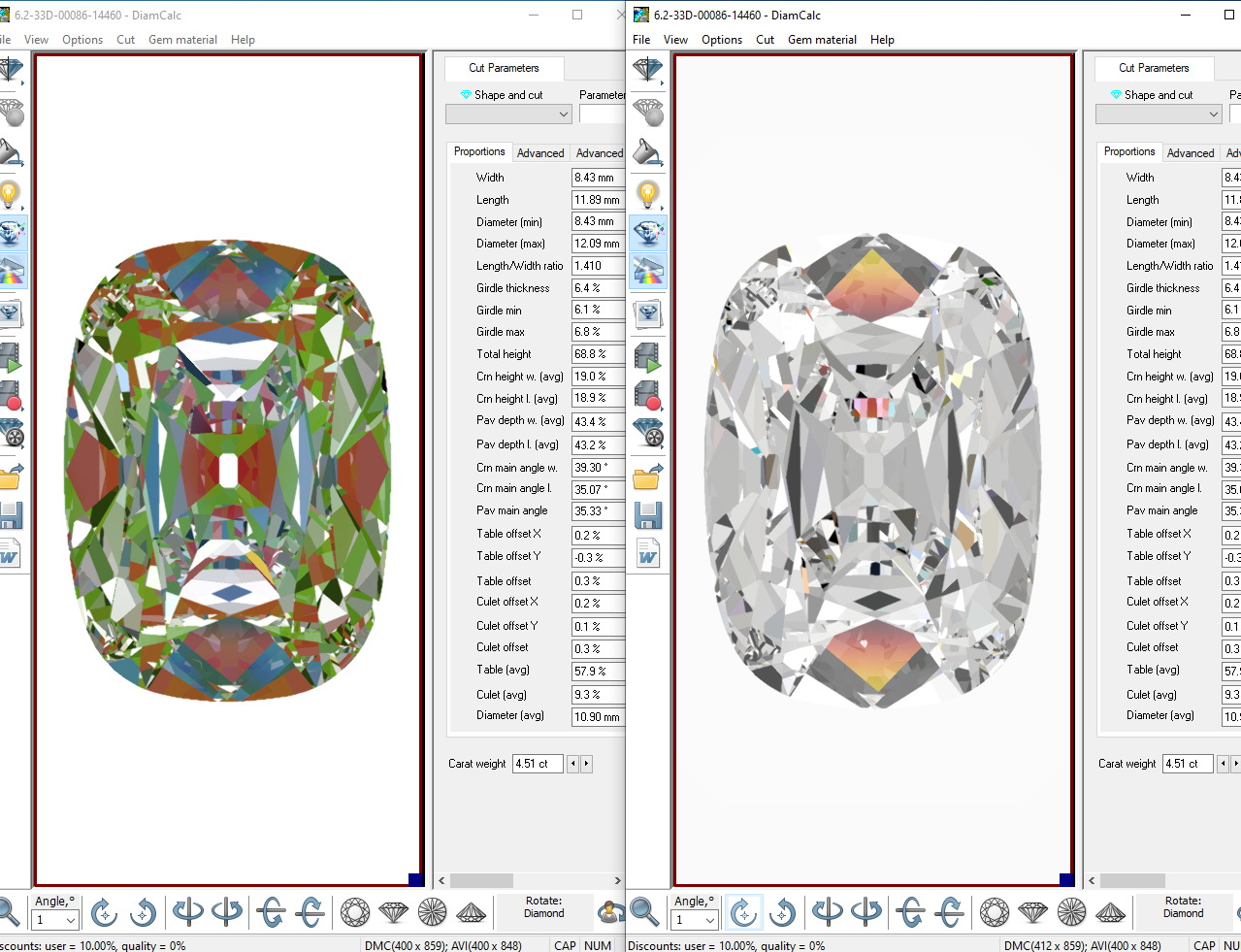Select diamond cut tool in right window
Screen dimensions: 1241x952
pyautogui.click(x=647, y=70)
